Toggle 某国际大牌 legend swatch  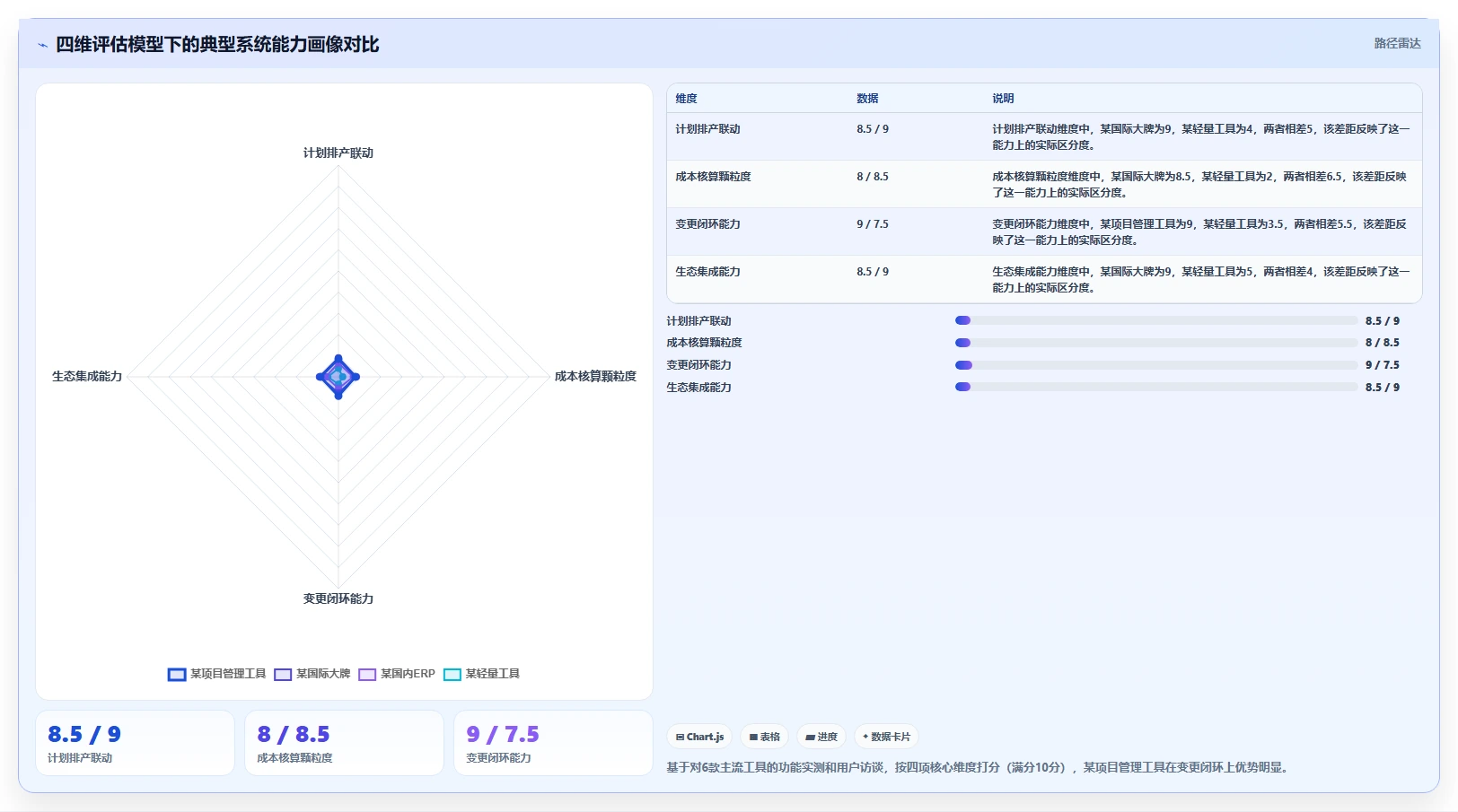pyautogui.click(x=283, y=674)
